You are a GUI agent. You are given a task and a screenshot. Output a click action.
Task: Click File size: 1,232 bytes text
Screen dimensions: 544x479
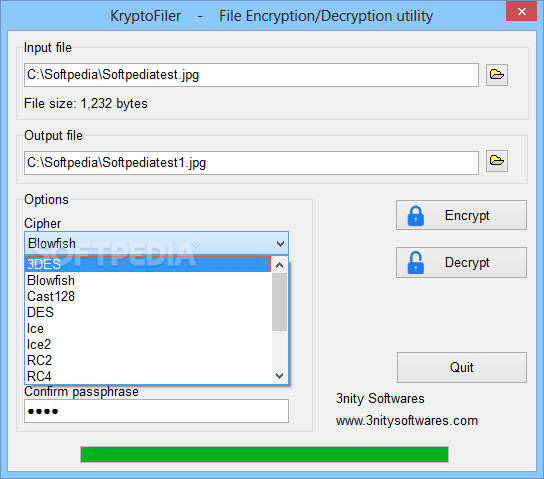tap(86, 104)
